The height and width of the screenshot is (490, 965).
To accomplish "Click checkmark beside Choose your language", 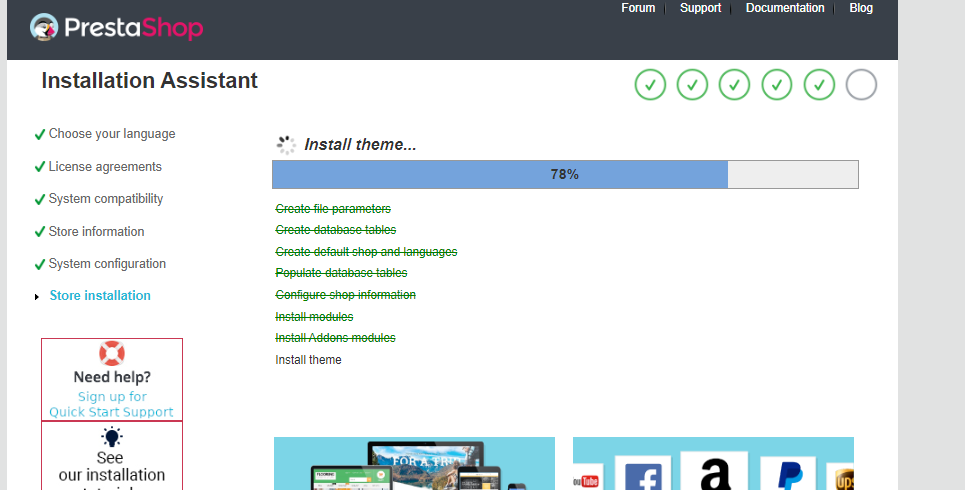I will (40, 134).
